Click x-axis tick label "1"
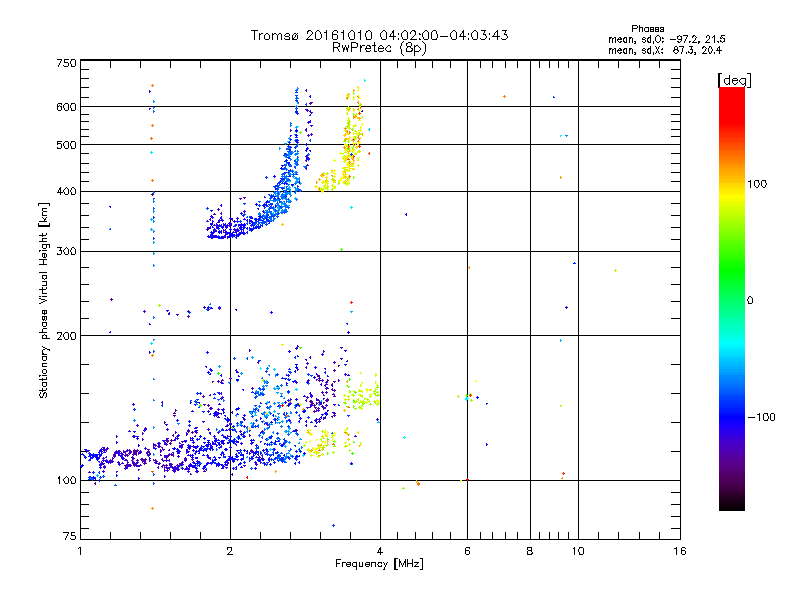Screen dimensions: 800x600 (80, 551)
